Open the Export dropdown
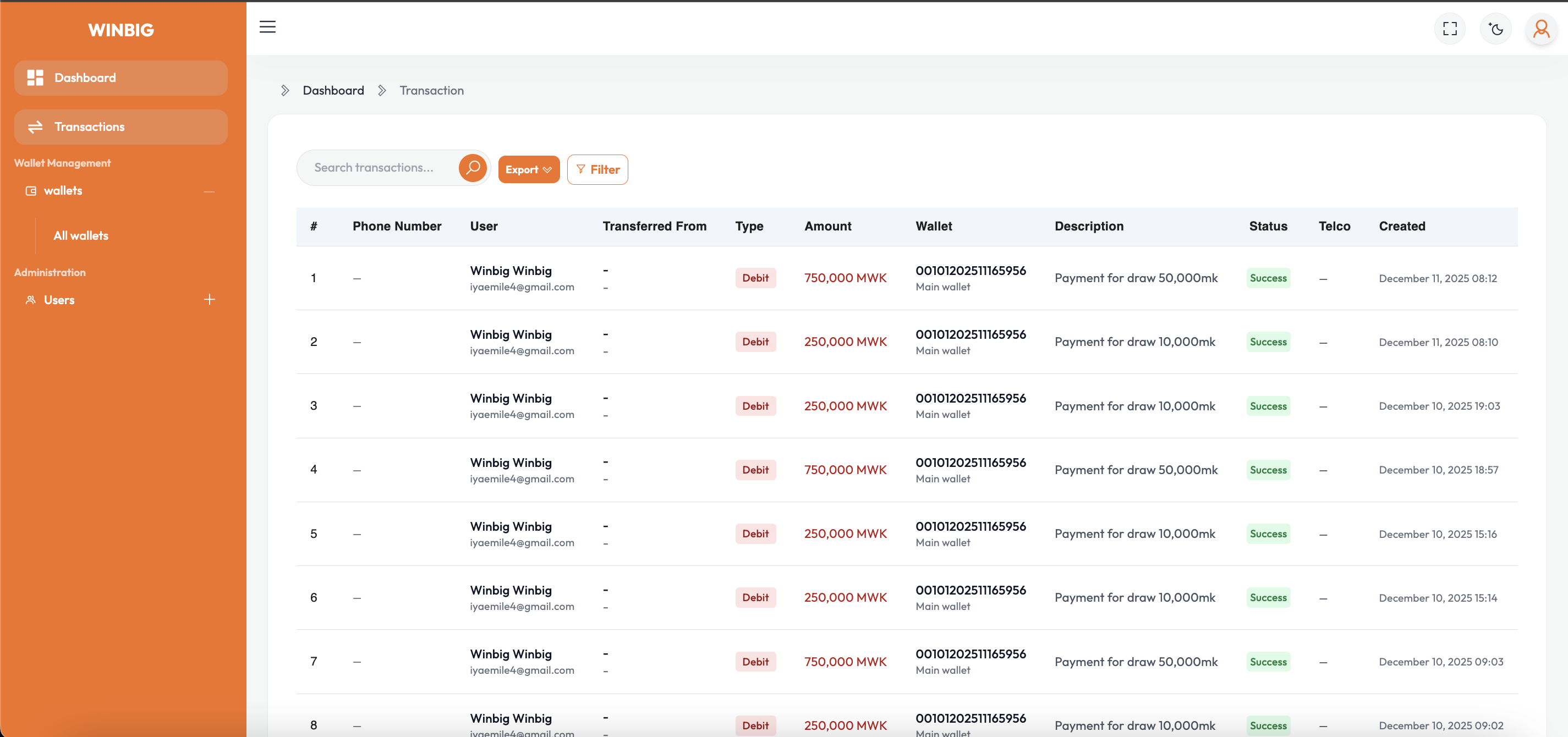 point(528,170)
